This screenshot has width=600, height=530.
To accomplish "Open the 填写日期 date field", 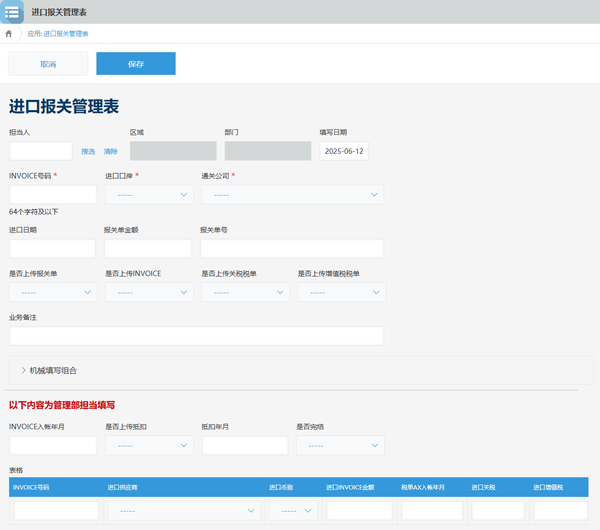I will pos(344,151).
